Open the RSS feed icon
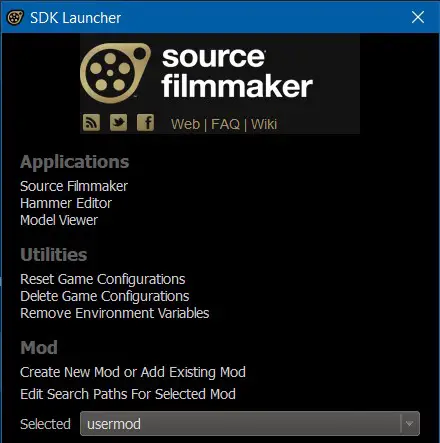This screenshot has height=443, width=440. coord(91,122)
